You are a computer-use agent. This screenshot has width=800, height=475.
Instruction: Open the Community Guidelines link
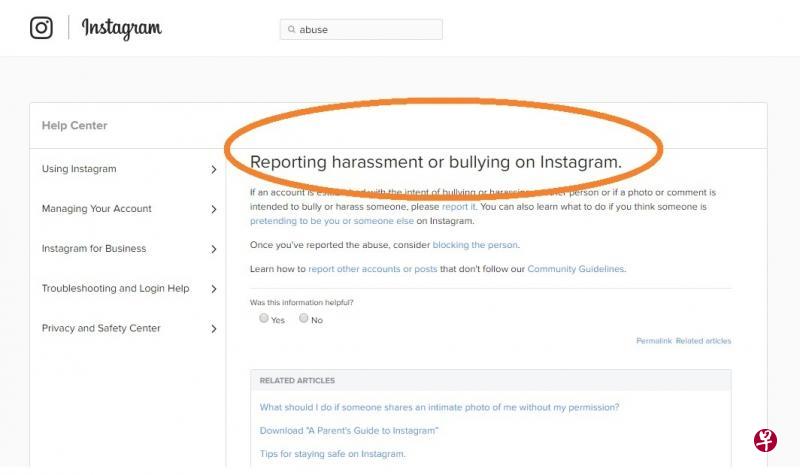[x=576, y=269]
